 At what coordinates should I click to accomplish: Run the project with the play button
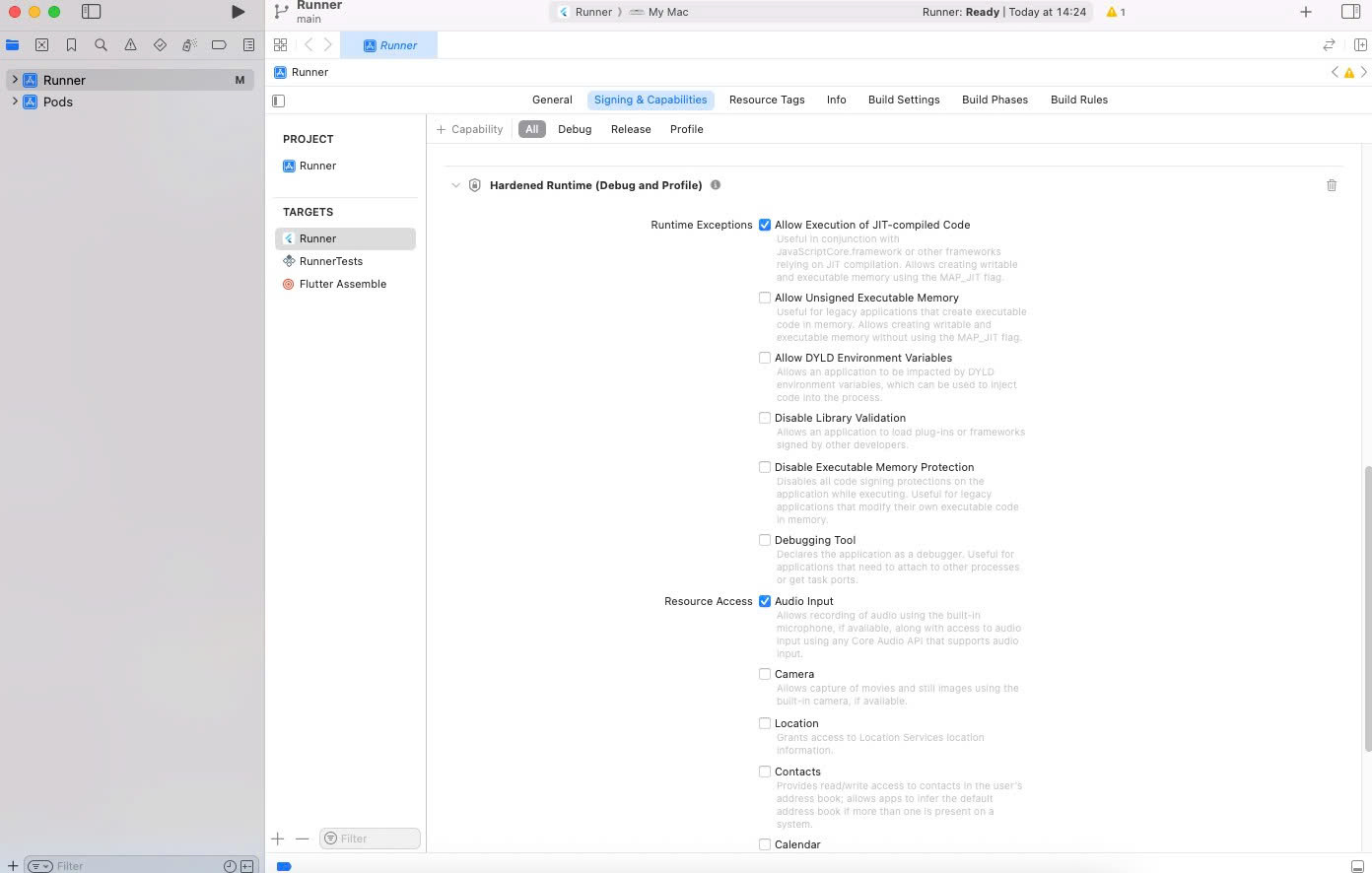pos(238,12)
